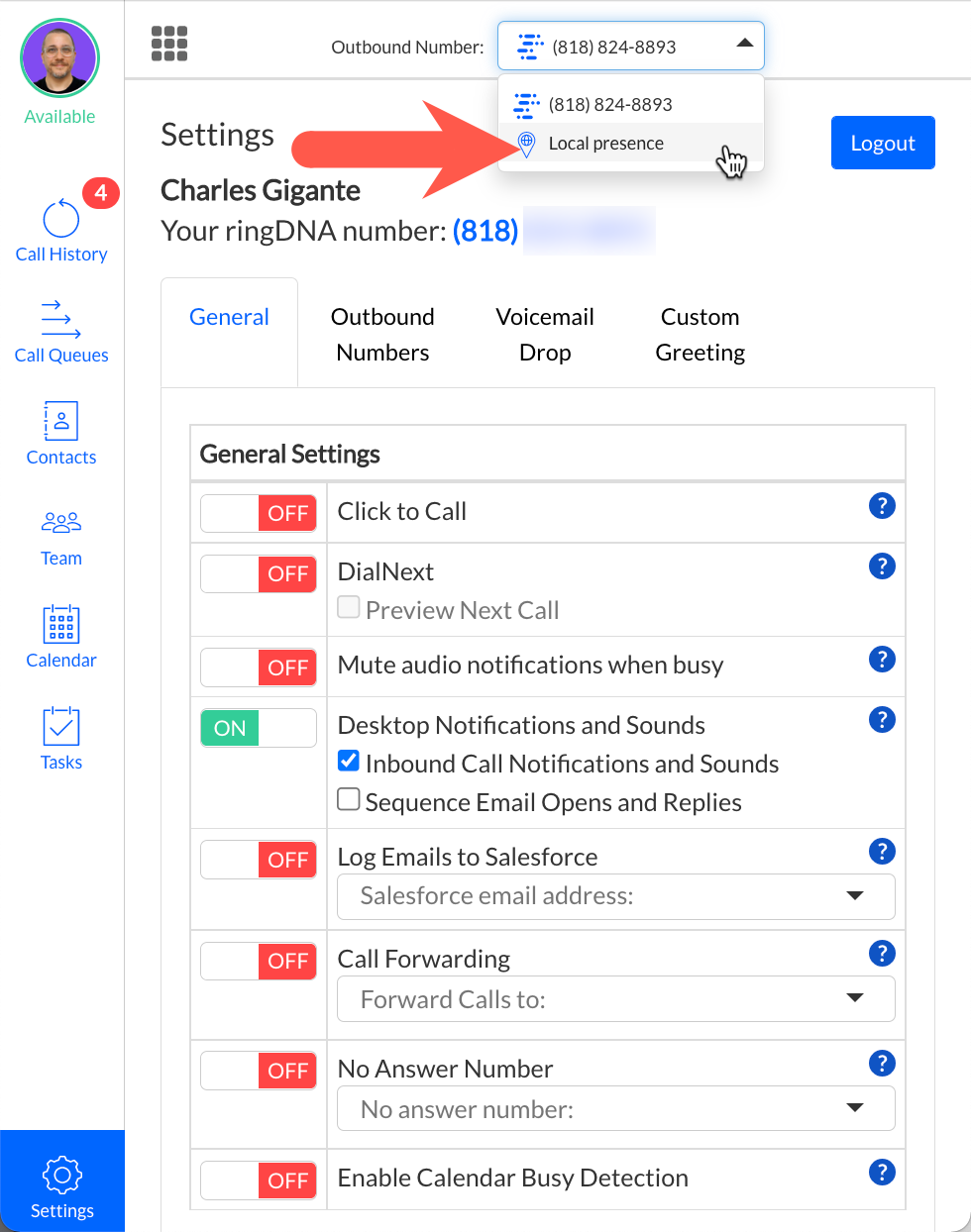Viewport: 971px width, 1232px height.
Task: Open the Team view
Action: pos(61,536)
